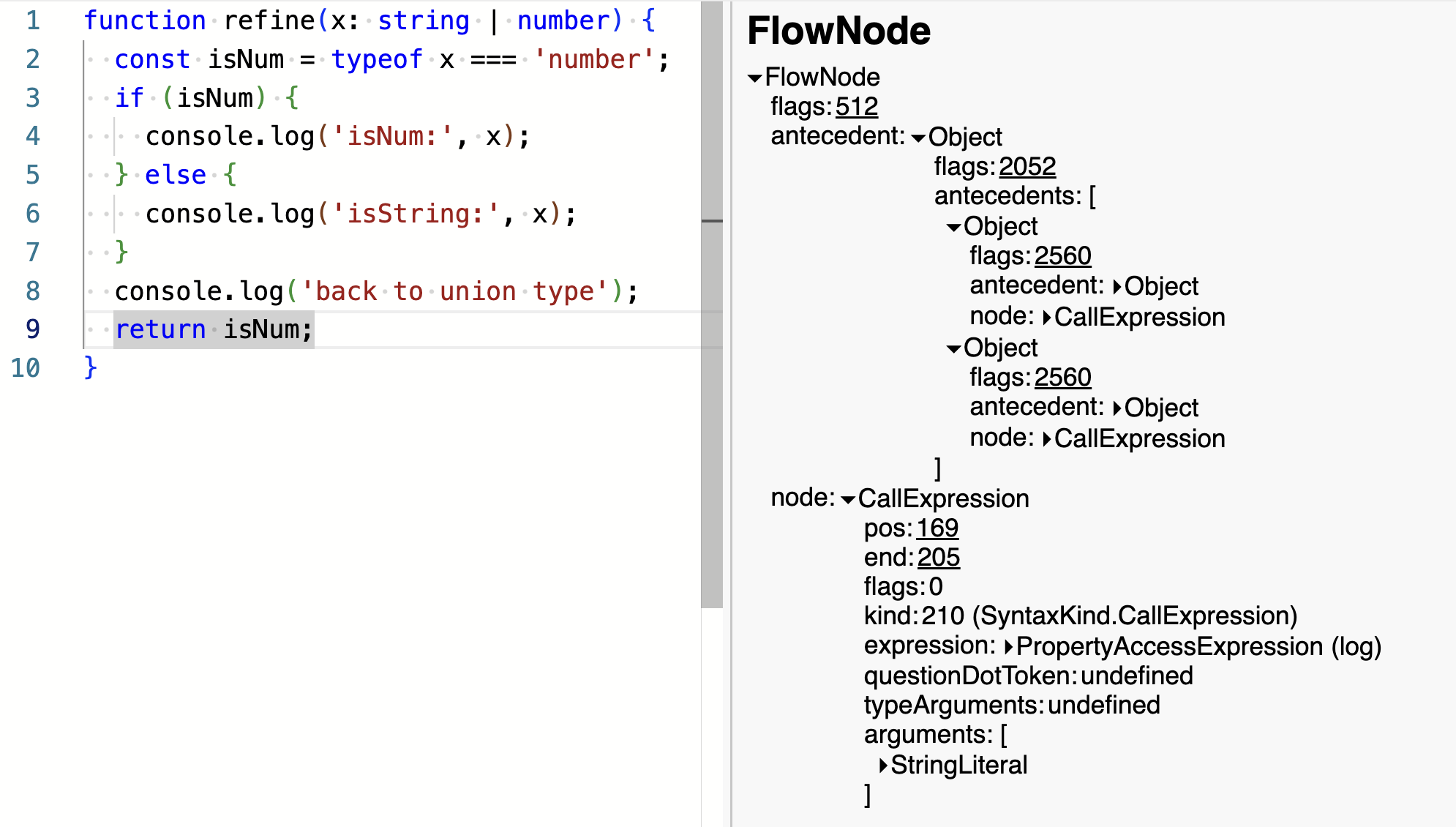Click the 'string' type in the function signature
Viewport: 1456px width, 827px height.
(423, 20)
